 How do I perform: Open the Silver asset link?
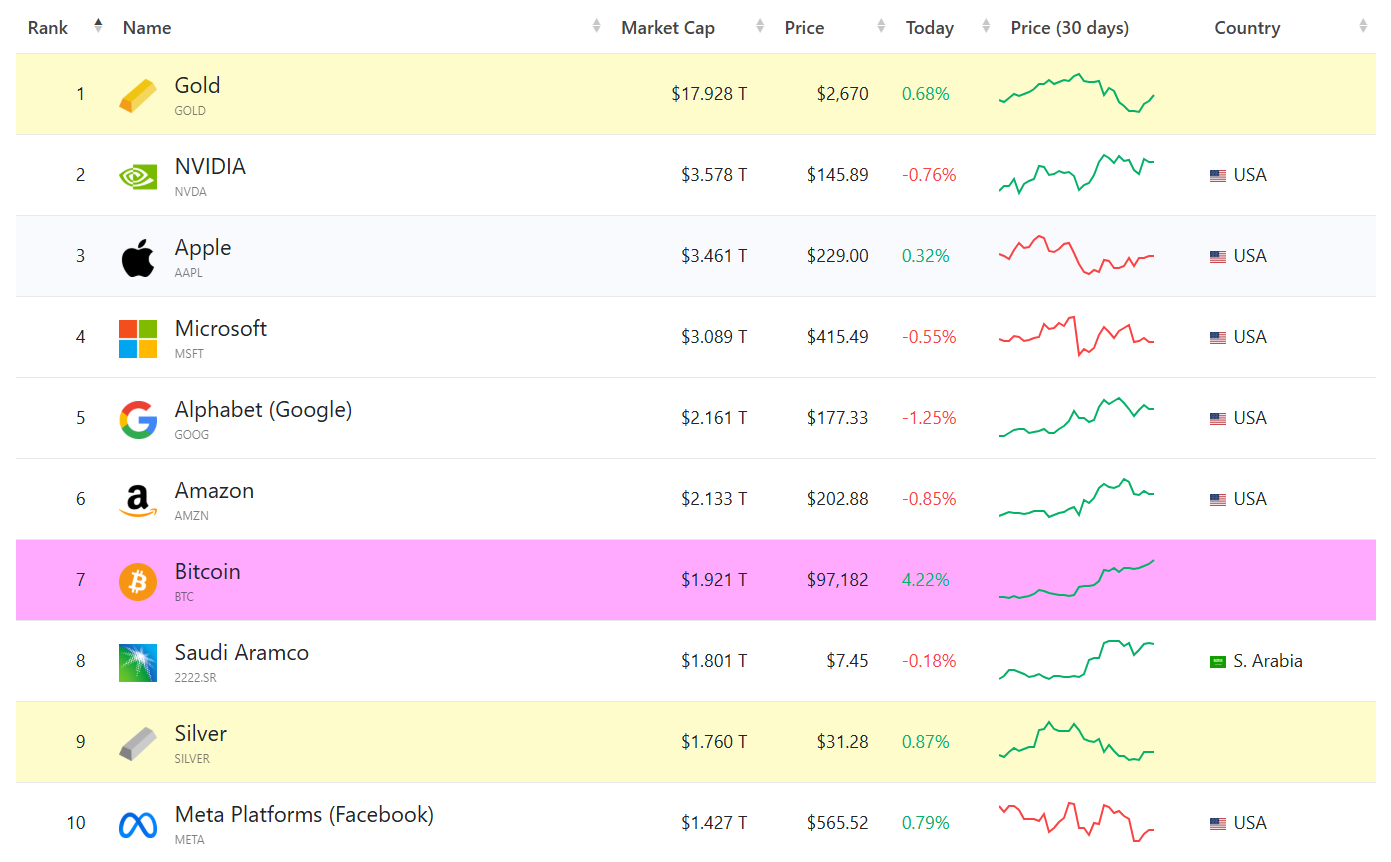click(201, 734)
